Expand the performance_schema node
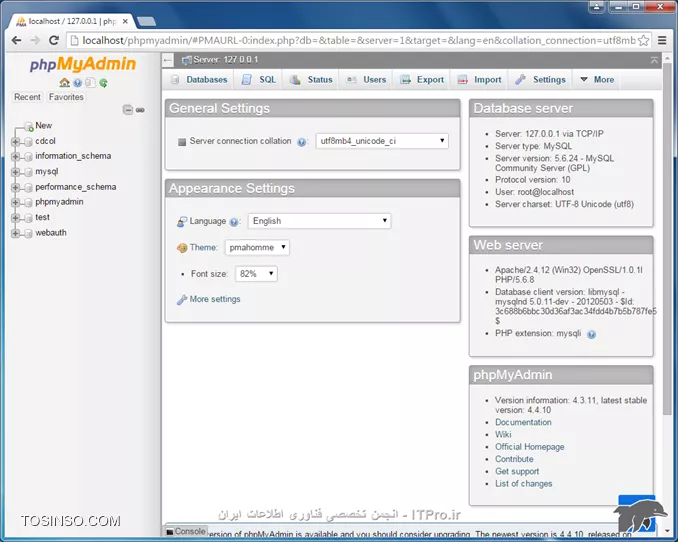This screenshot has height=542, width=678. 16,187
